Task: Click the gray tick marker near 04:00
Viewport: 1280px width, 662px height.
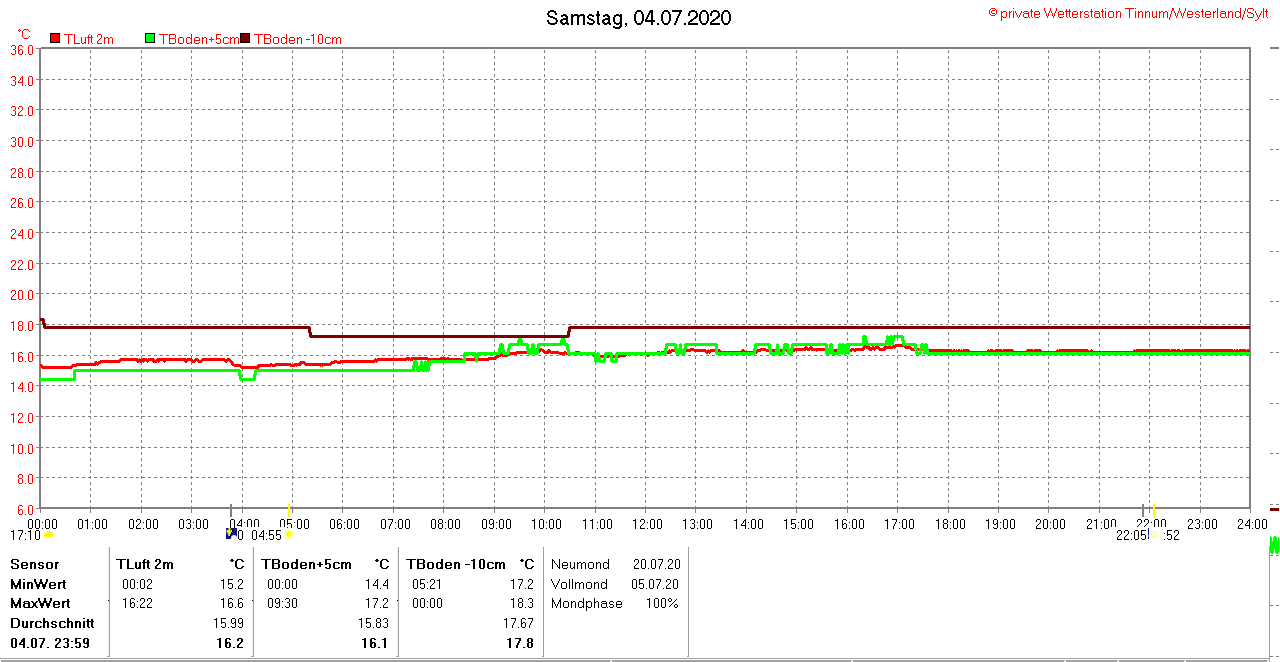Action: 231,510
